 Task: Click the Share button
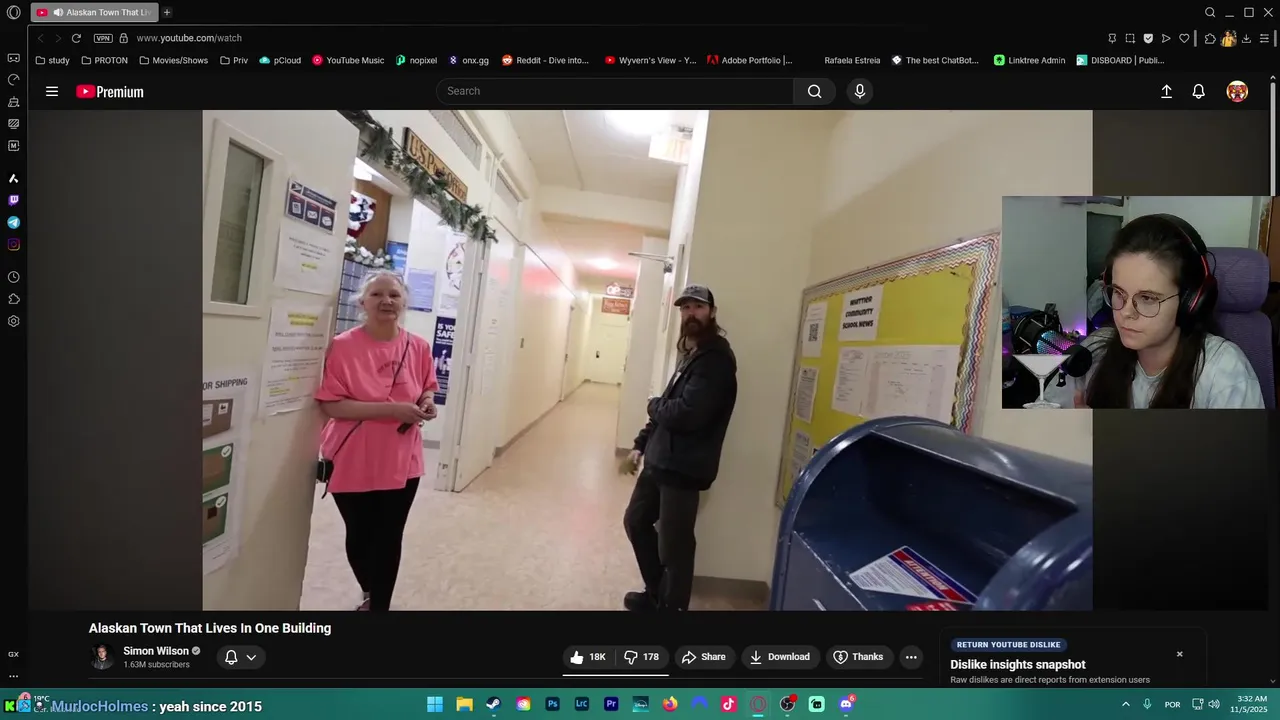pos(703,657)
